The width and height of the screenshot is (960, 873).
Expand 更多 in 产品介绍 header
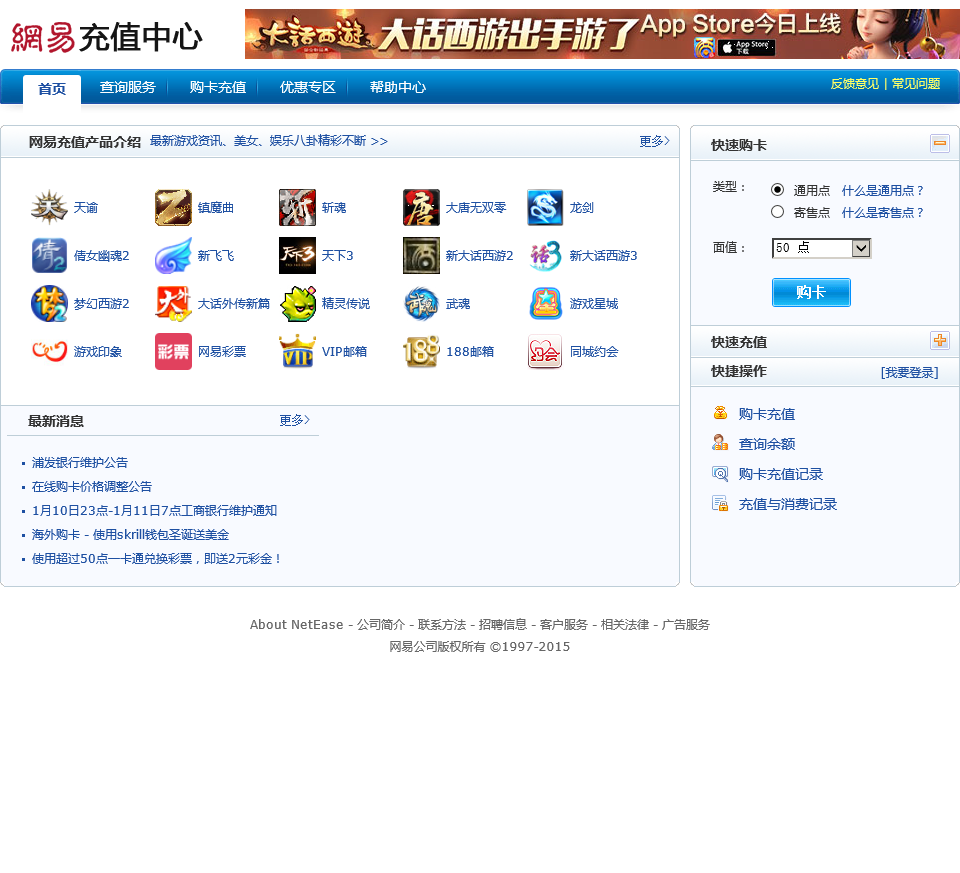tap(654, 141)
